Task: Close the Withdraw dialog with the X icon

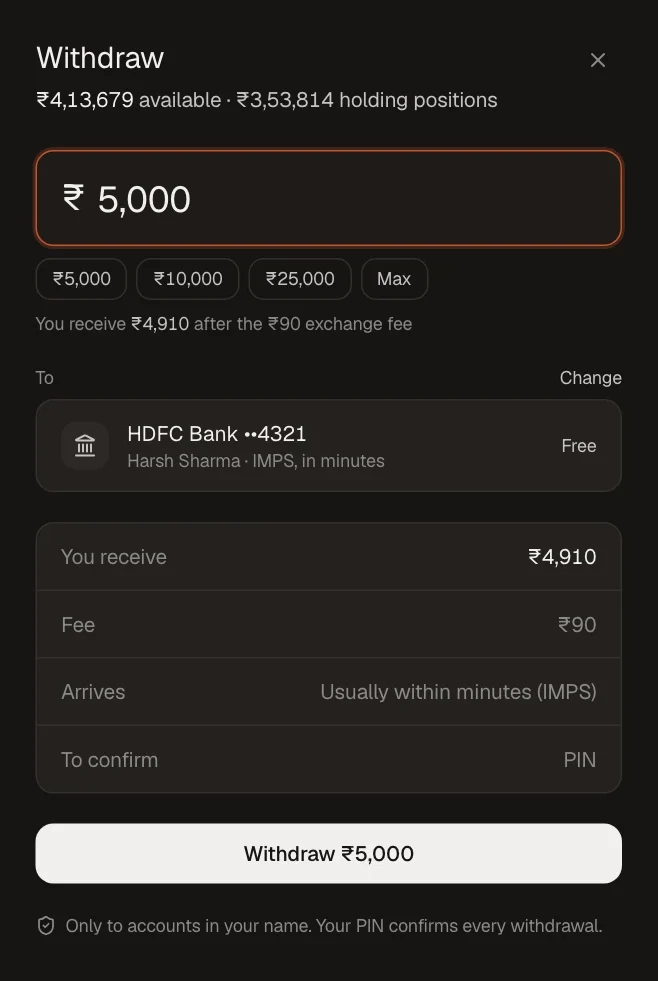Action: tap(597, 60)
